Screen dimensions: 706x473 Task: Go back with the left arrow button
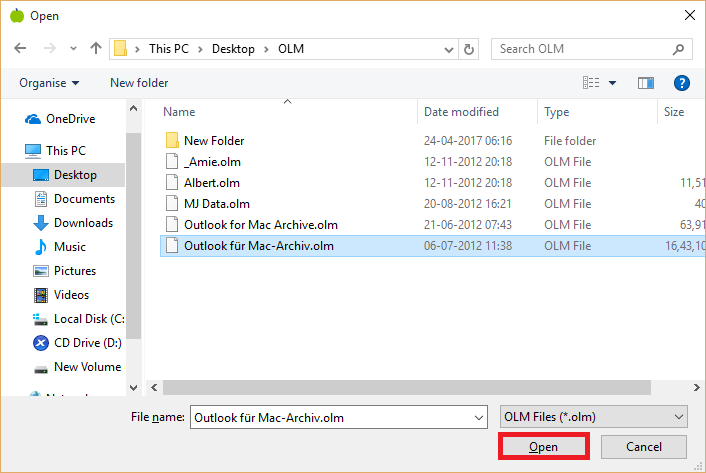(20, 48)
